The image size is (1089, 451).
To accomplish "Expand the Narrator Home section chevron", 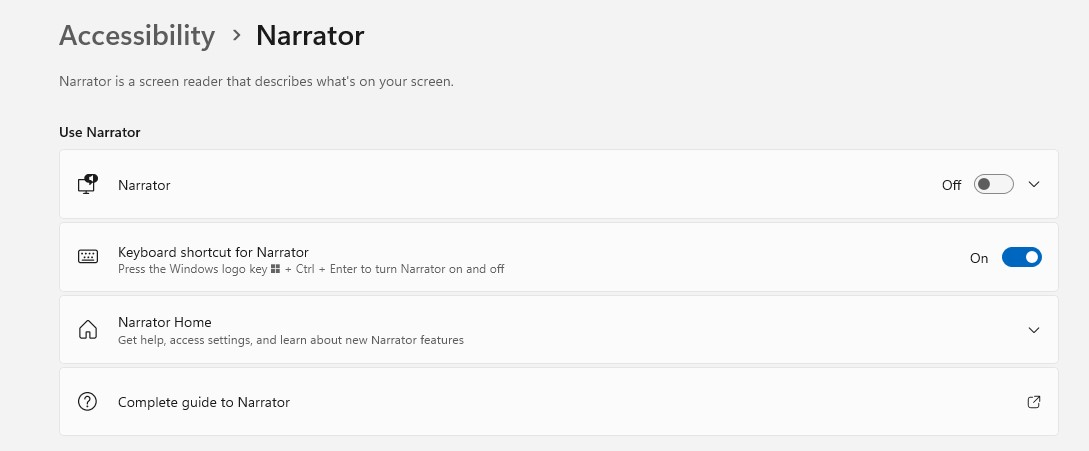I will point(1033,329).
